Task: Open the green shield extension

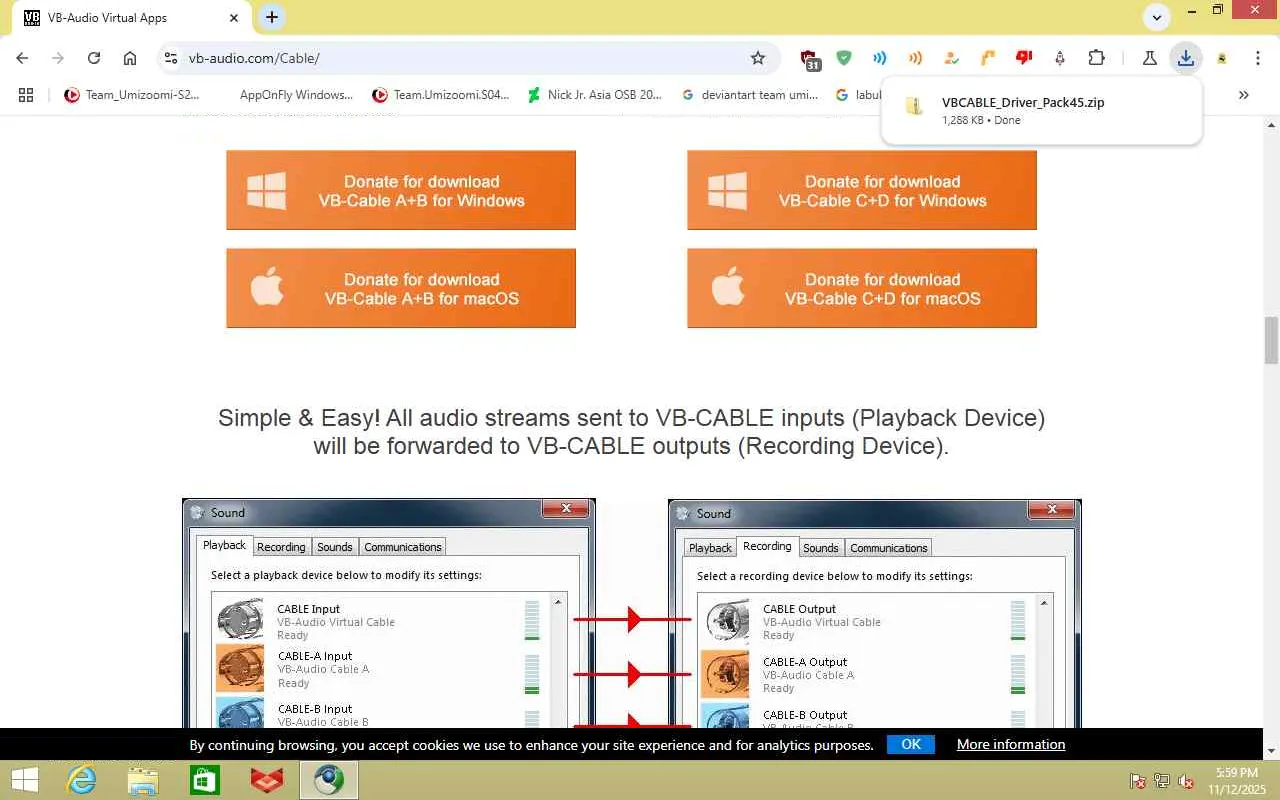Action: click(x=844, y=58)
